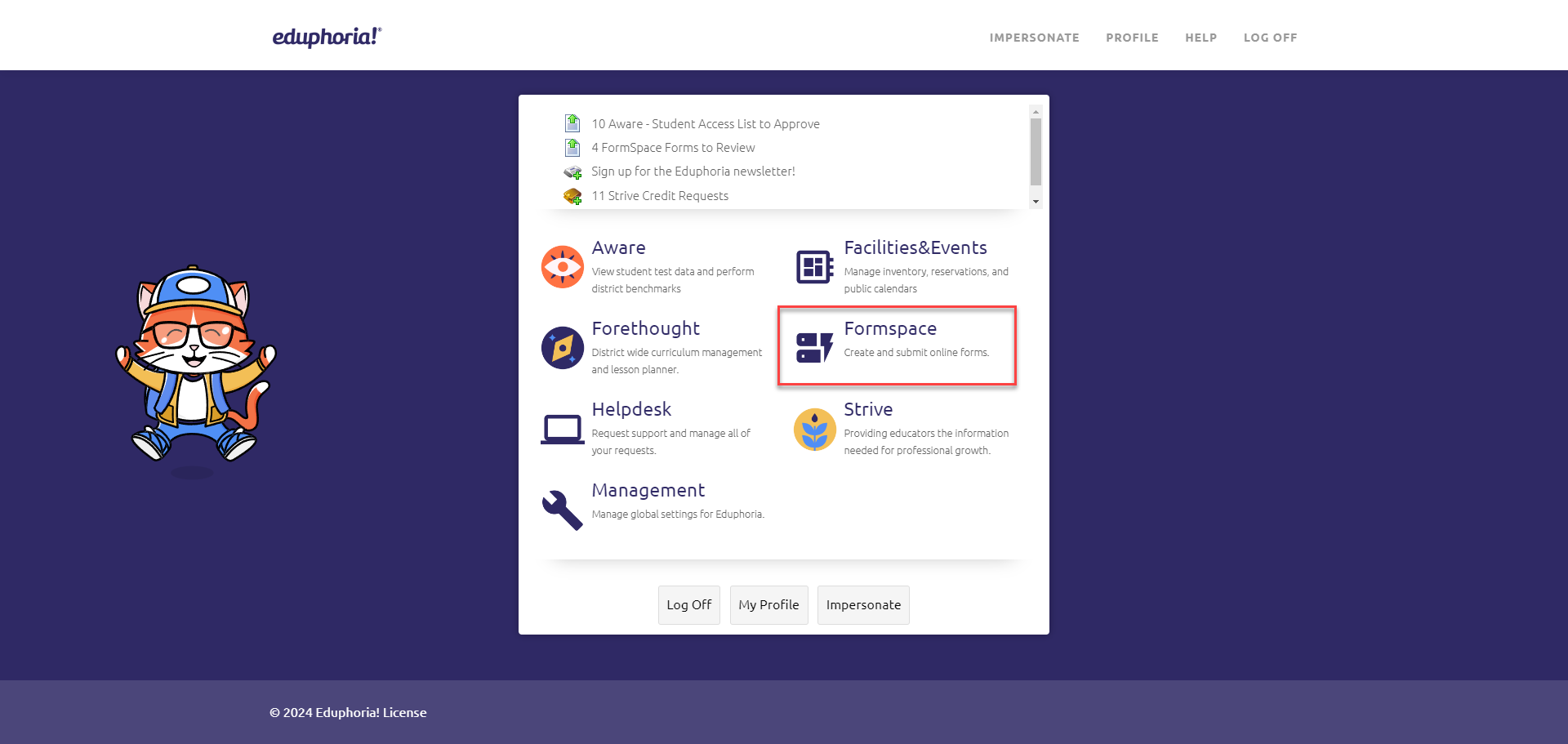The height and width of the screenshot is (744, 1568).
Task: Click the Management wrench icon
Action: pyautogui.click(x=561, y=507)
